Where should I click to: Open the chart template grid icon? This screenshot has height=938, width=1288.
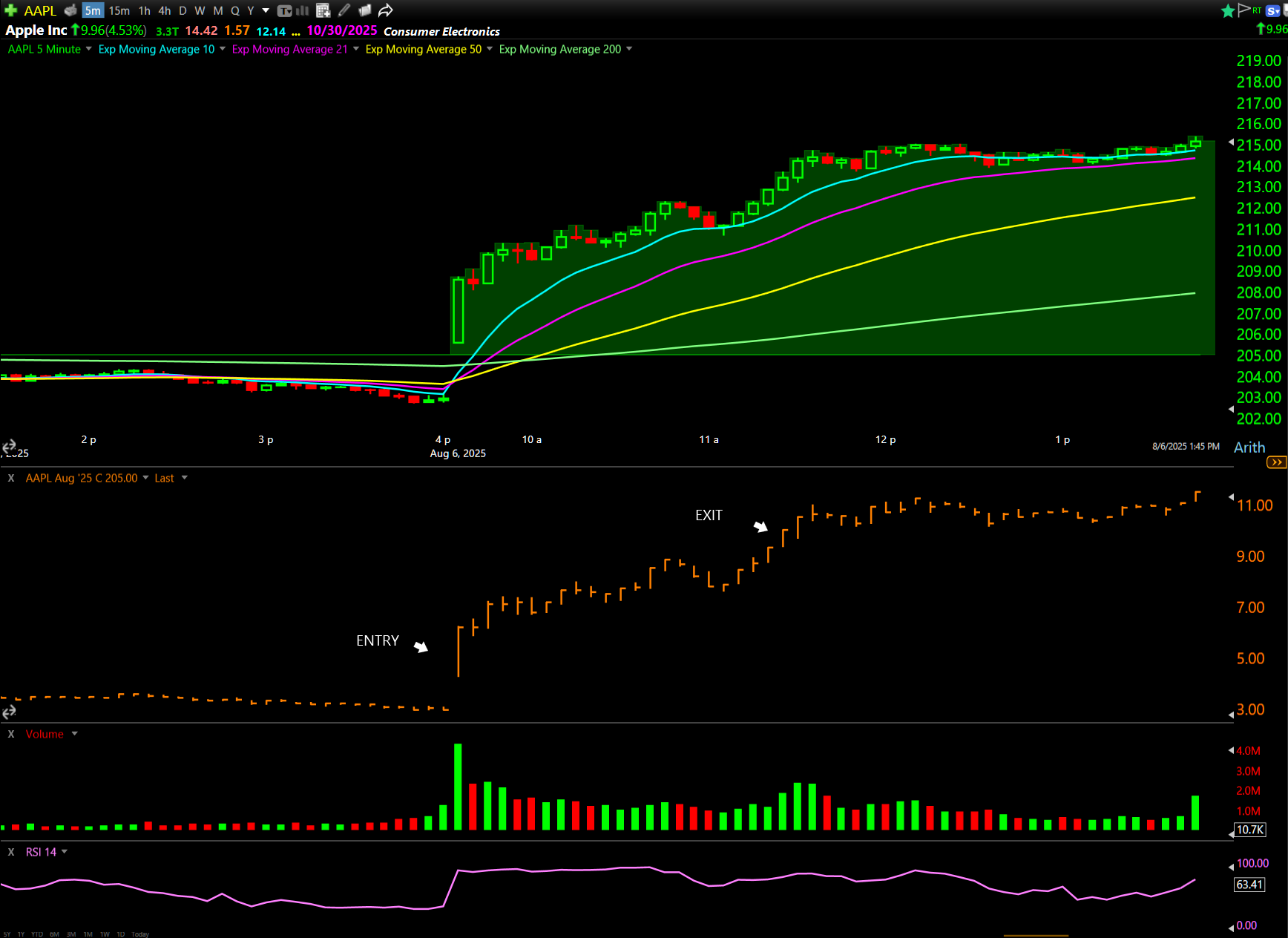pos(323,10)
